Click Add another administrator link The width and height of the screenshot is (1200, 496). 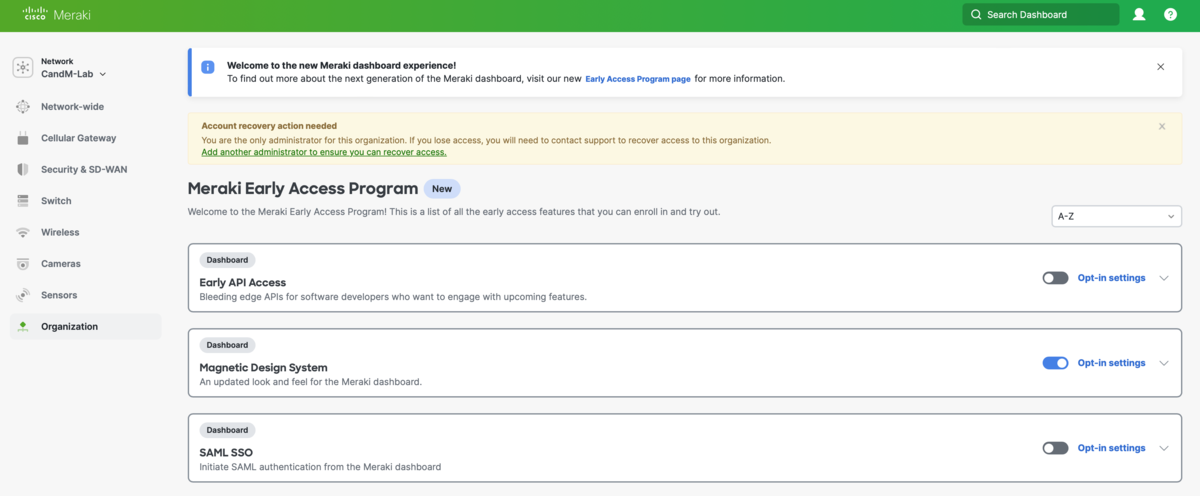click(x=323, y=153)
